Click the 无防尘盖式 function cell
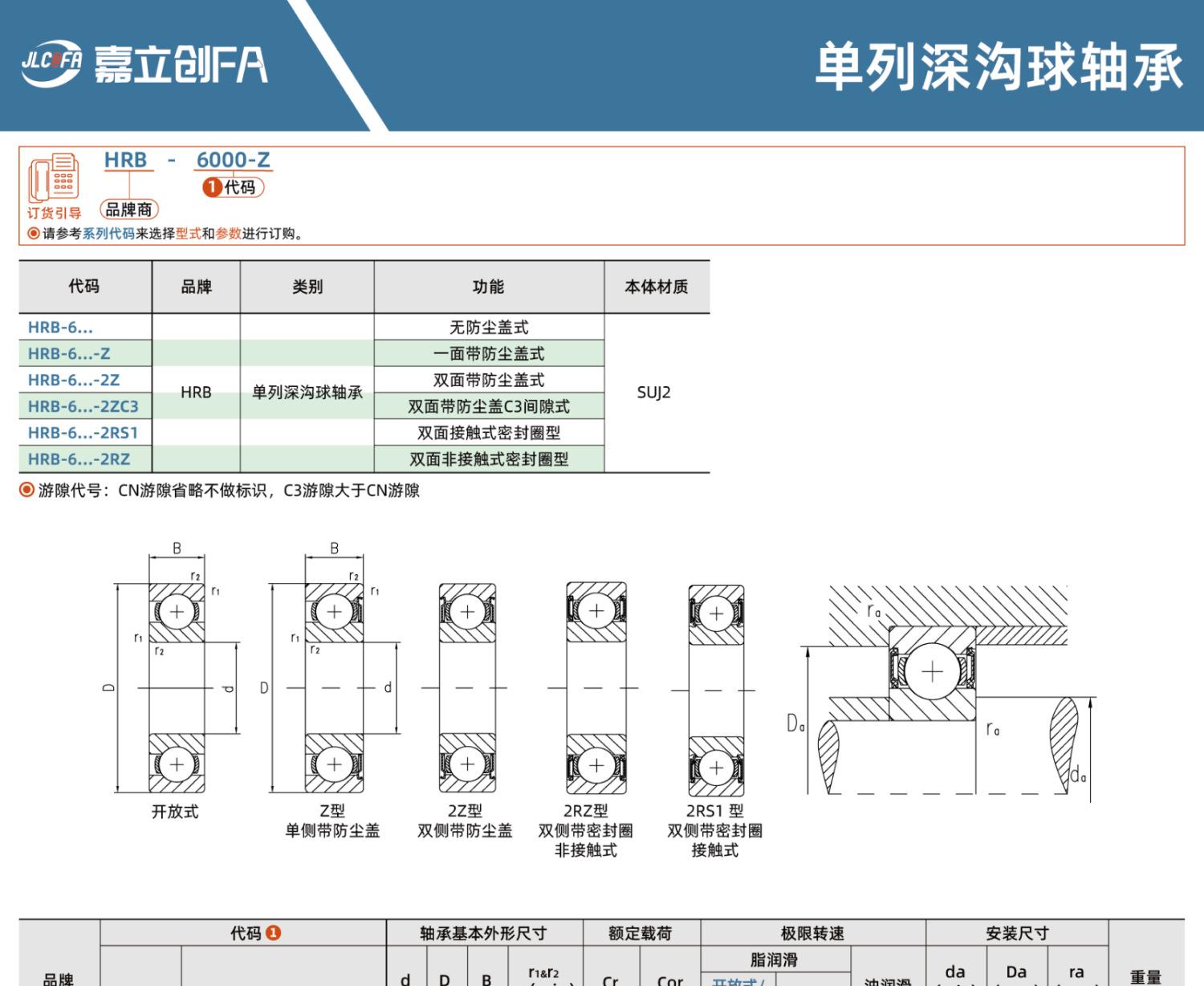 point(489,328)
